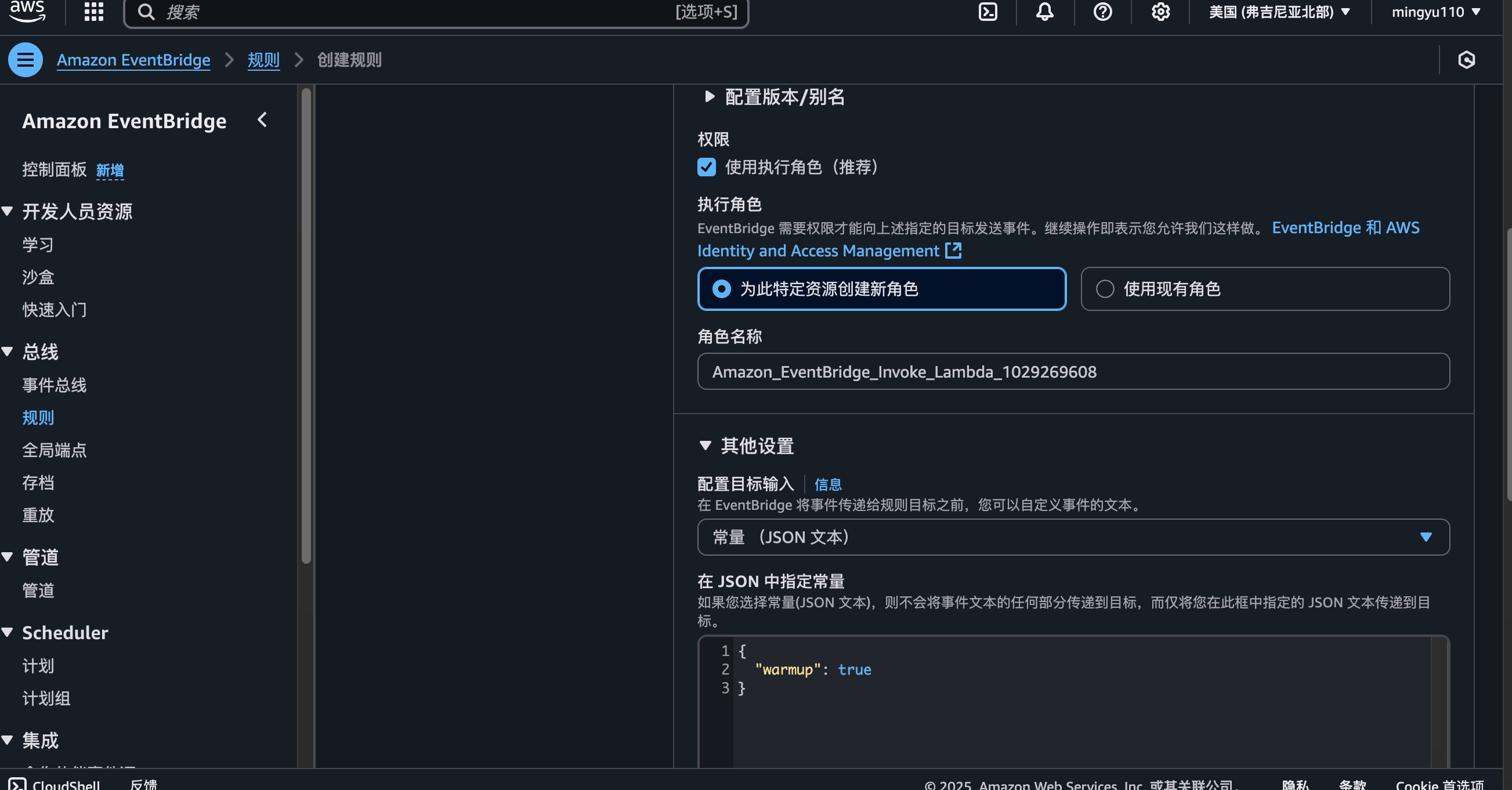Click 信息 link beside 配置目标输入
Viewport: 1512px width, 790px height.
827,484
